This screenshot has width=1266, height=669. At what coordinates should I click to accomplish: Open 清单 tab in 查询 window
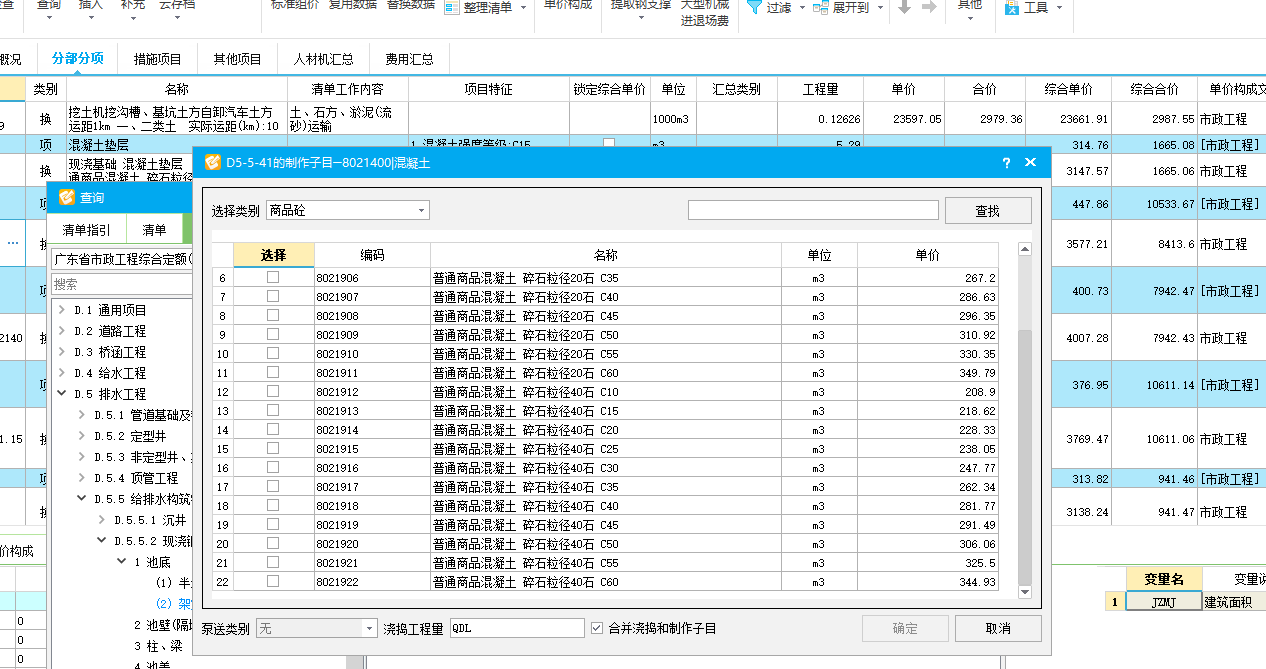click(x=154, y=230)
